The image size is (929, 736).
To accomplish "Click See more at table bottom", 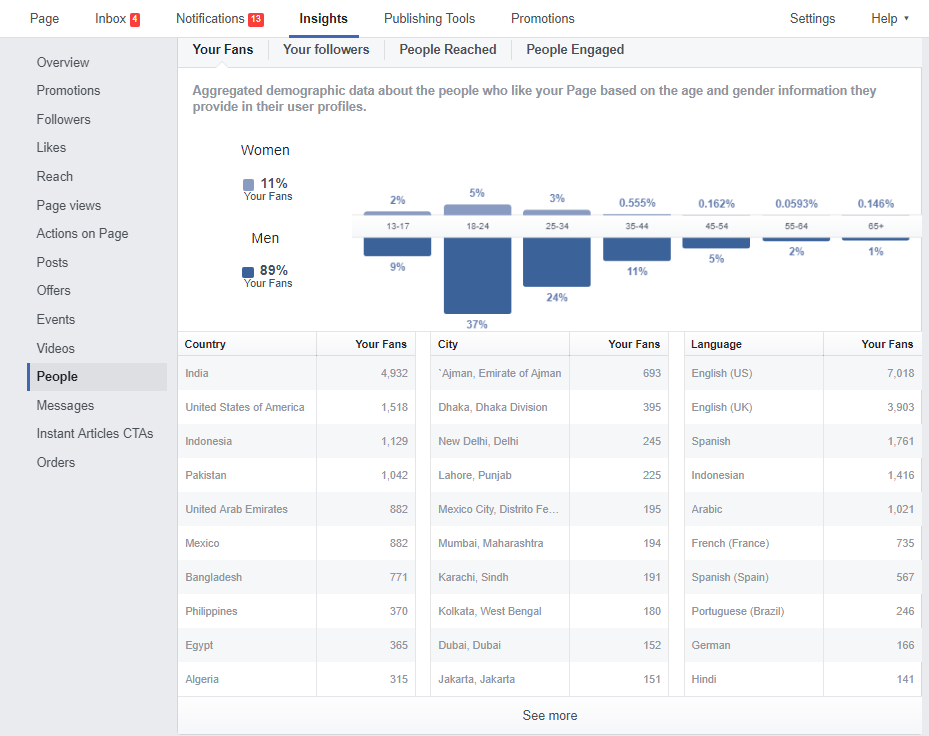I will (550, 716).
